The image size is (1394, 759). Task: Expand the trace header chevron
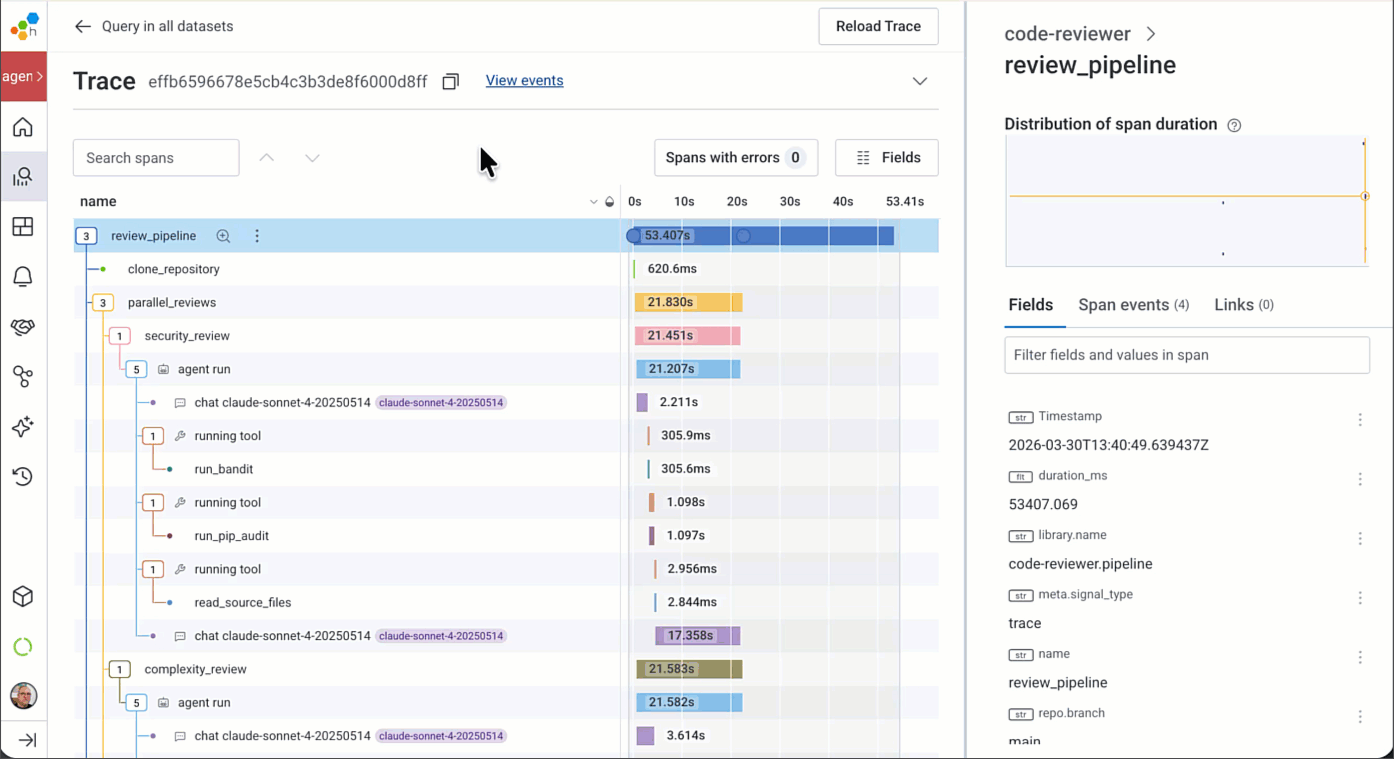tap(919, 81)
